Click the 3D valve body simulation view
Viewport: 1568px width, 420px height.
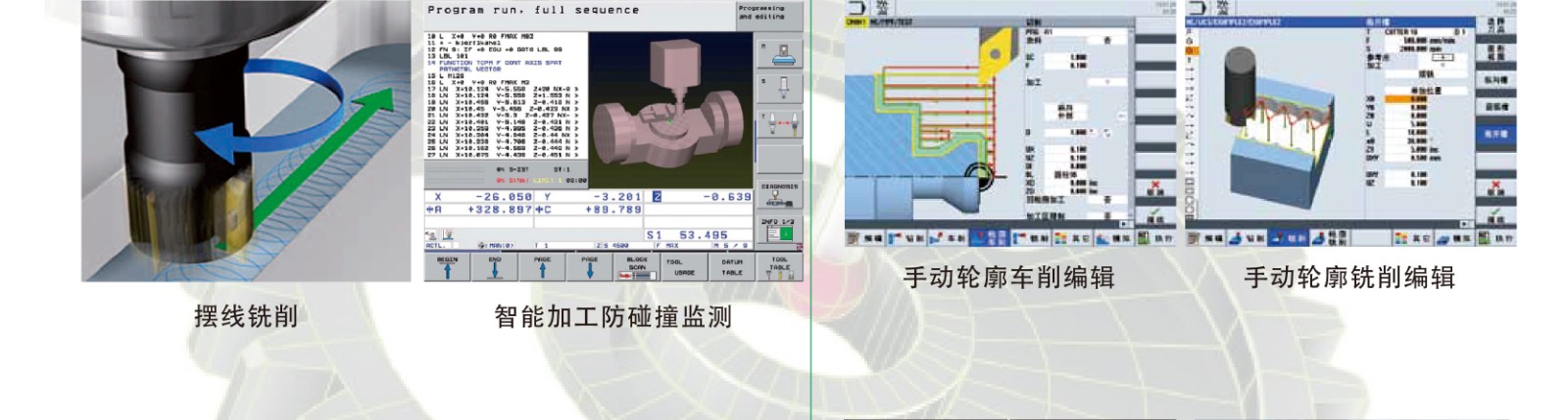[x=669, y=108]
